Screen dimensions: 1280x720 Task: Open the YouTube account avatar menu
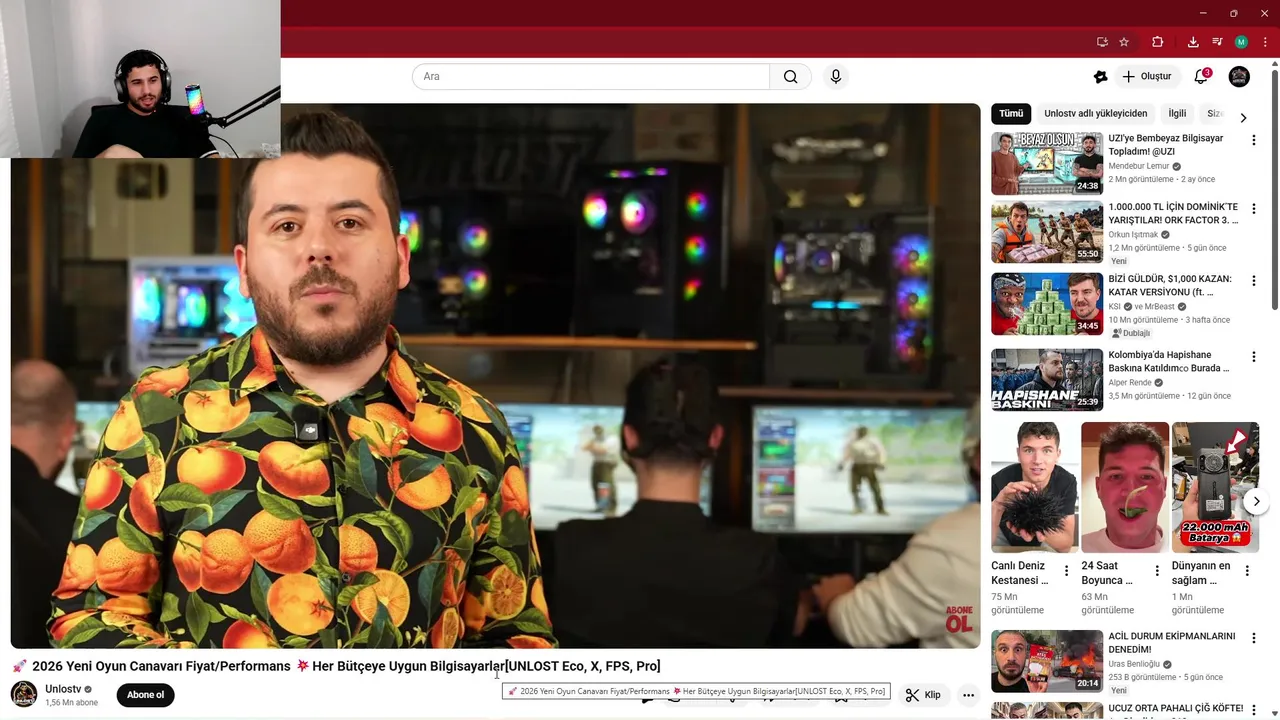click(x=1239, y=77)
